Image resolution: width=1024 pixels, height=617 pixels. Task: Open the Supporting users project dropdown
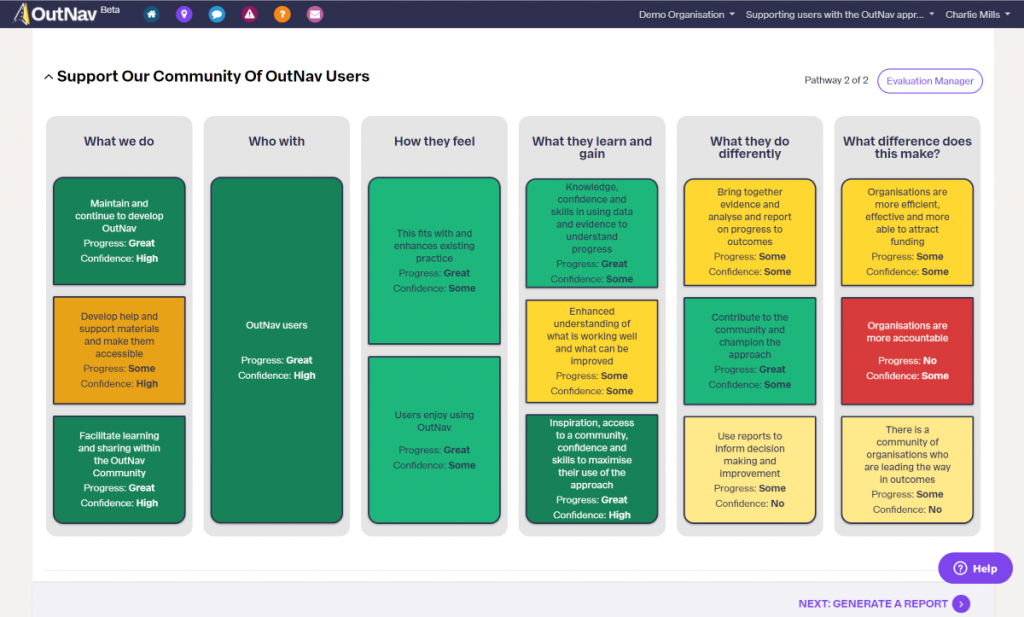click(840, 14)
